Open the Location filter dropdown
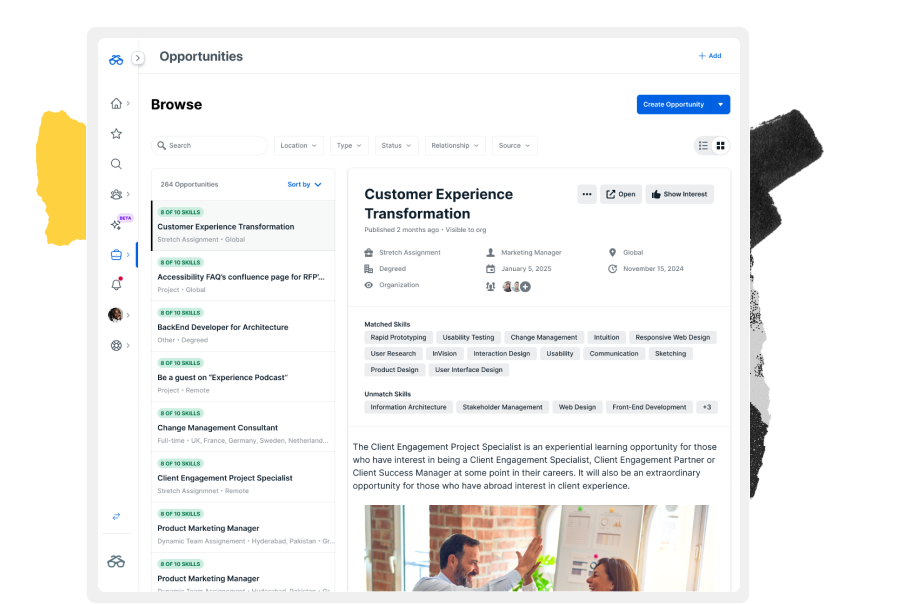Image resolution: width=900 pixels, height=604 pixels. tap(298, 146)
